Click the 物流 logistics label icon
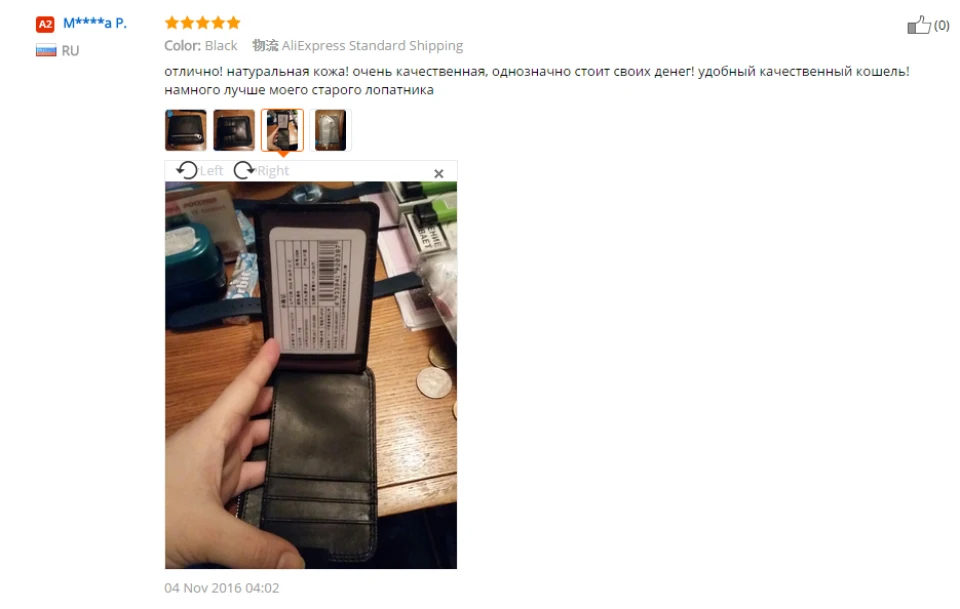Image resolution: width=960 pixels, height=609 pixels. click(x=265, y=45)
